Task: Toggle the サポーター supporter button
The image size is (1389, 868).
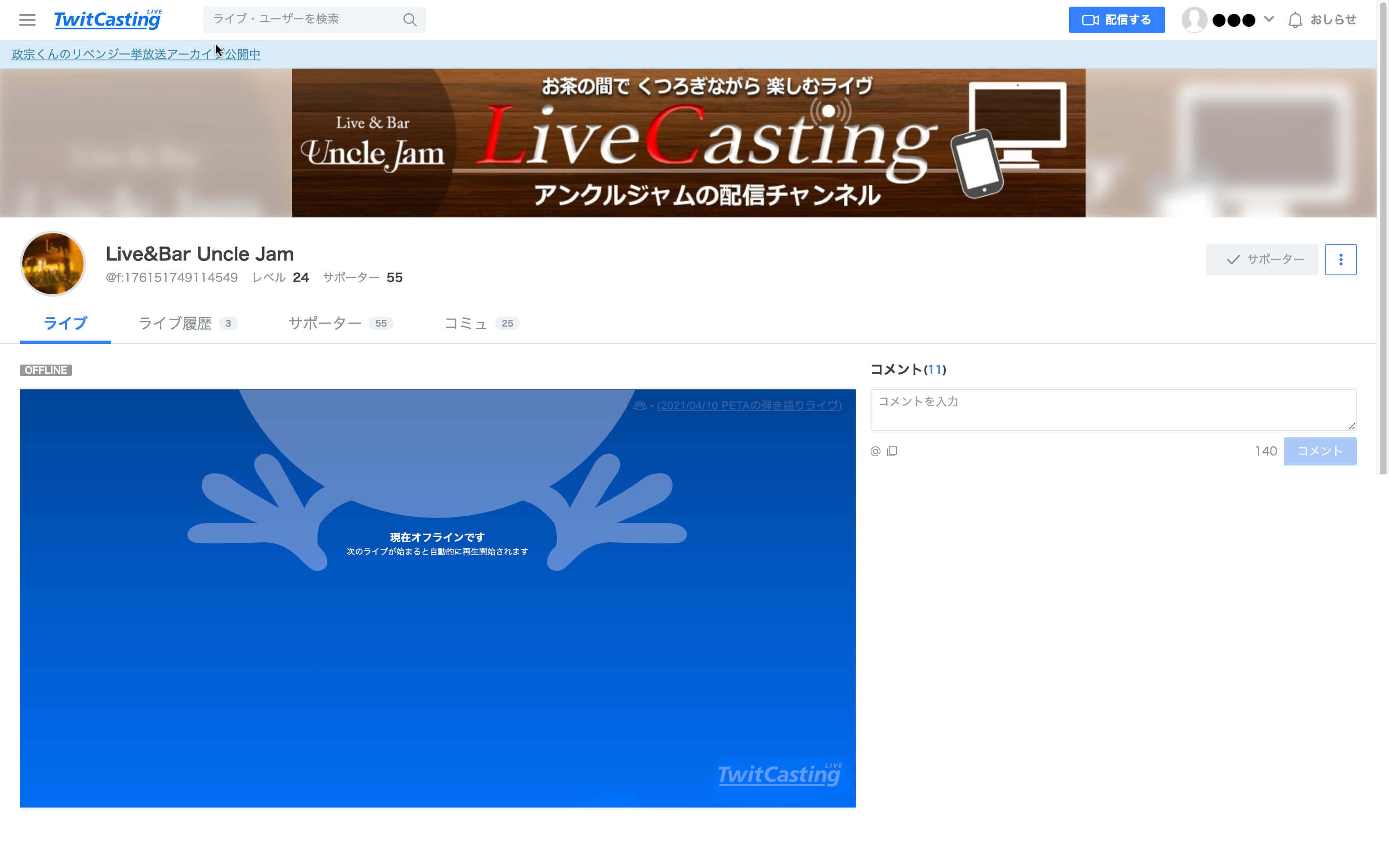Action: (1262, 260)
